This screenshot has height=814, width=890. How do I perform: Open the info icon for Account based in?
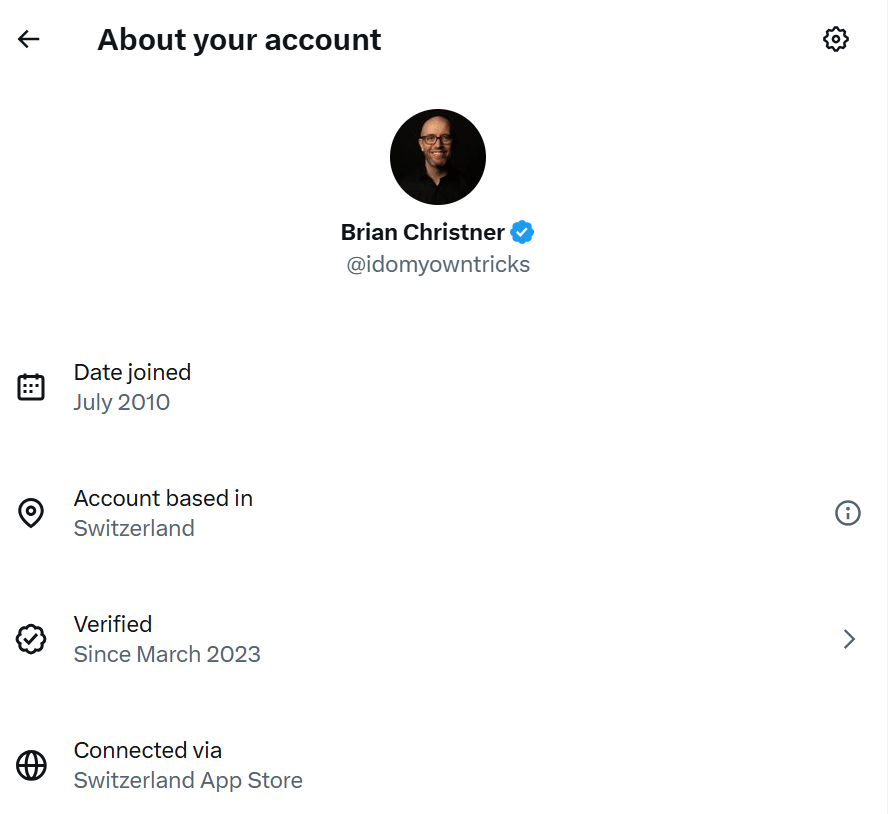pos(847,513)
